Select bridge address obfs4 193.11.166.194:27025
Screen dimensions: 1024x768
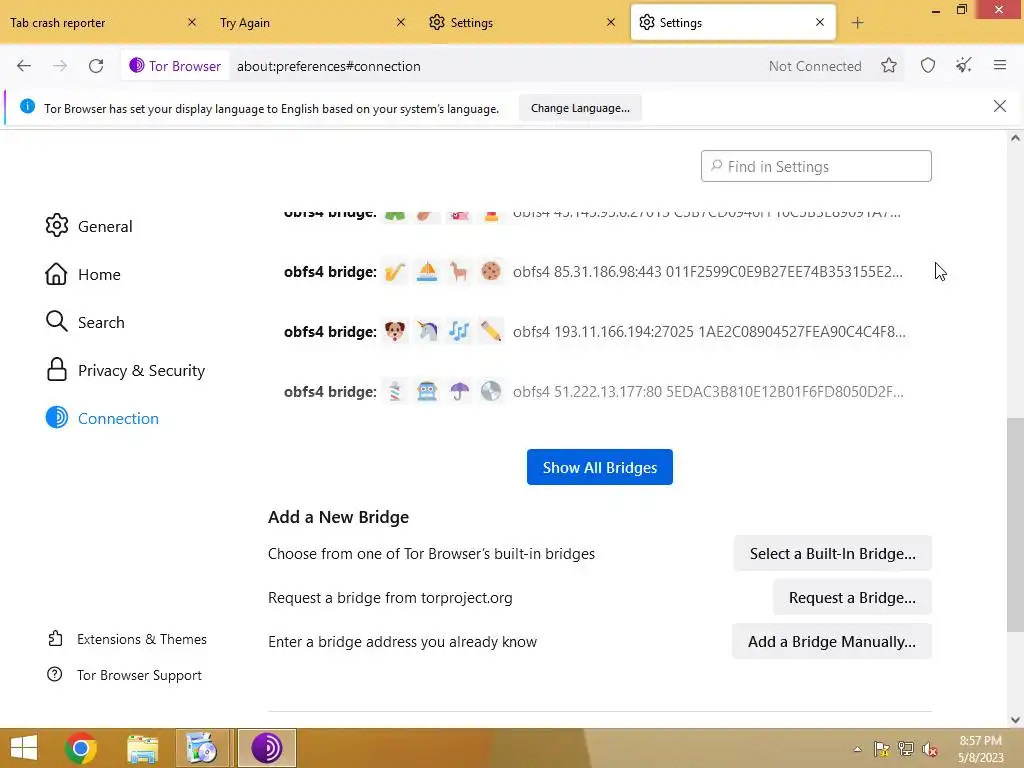pos(709,332)
